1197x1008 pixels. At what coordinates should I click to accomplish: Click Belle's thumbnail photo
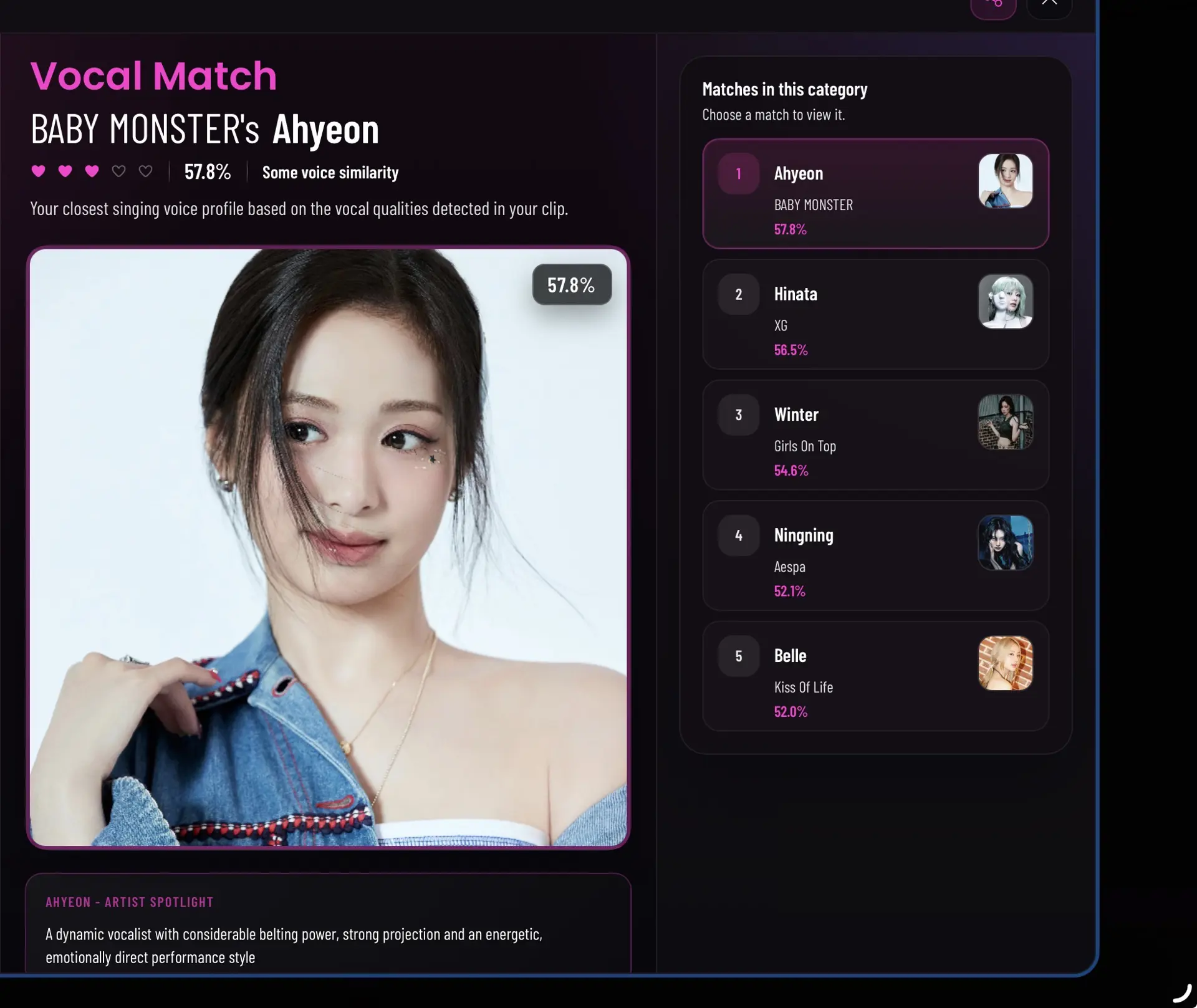coord(1006,663)
